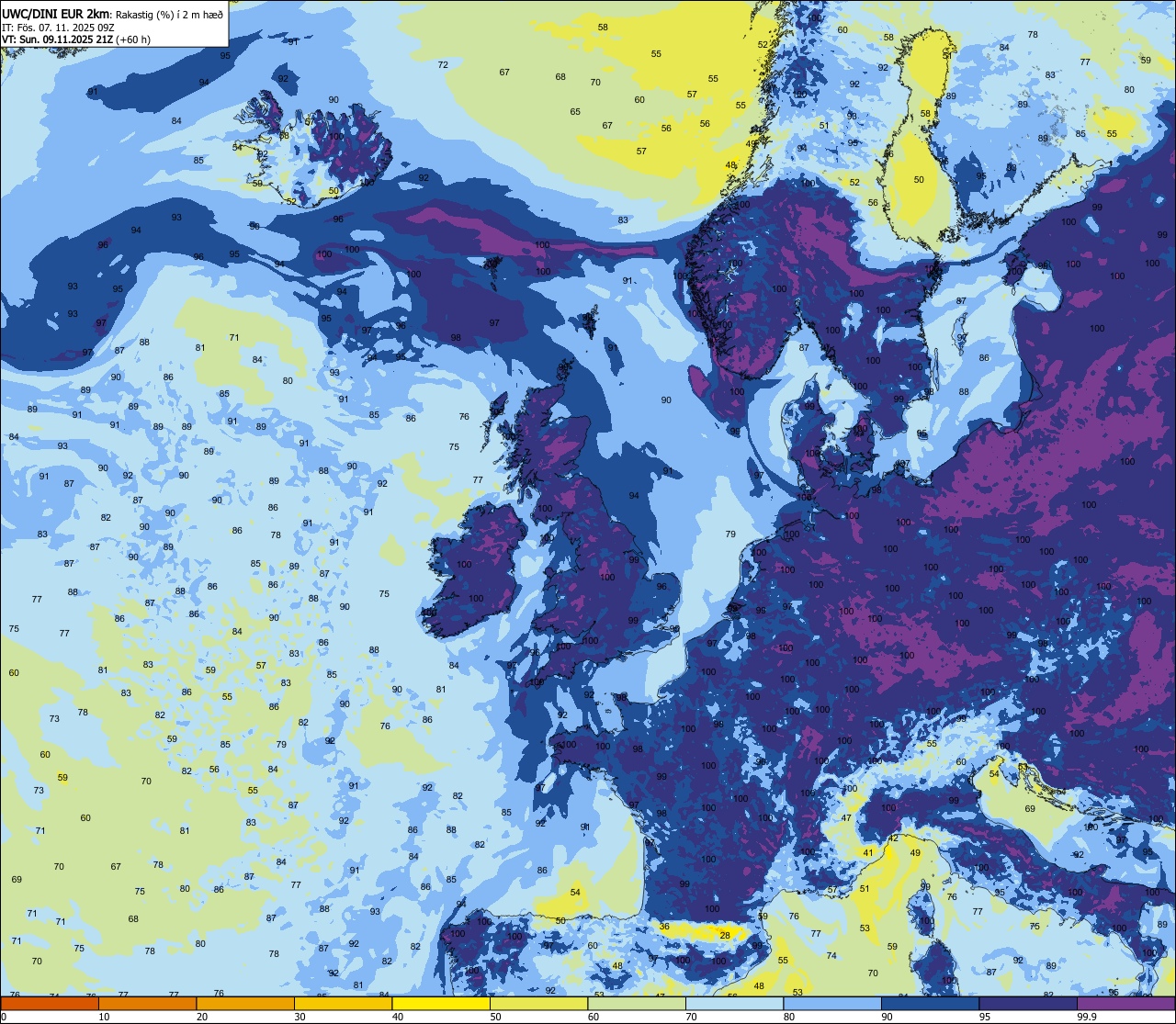Click the 0–10% dark orange legend segment
The image size is (1176, 1024).
coord(50,1003)
